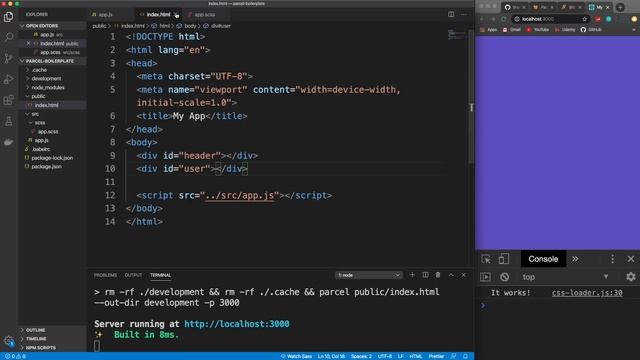Close the index.html editor tab

tap(176, 15)
